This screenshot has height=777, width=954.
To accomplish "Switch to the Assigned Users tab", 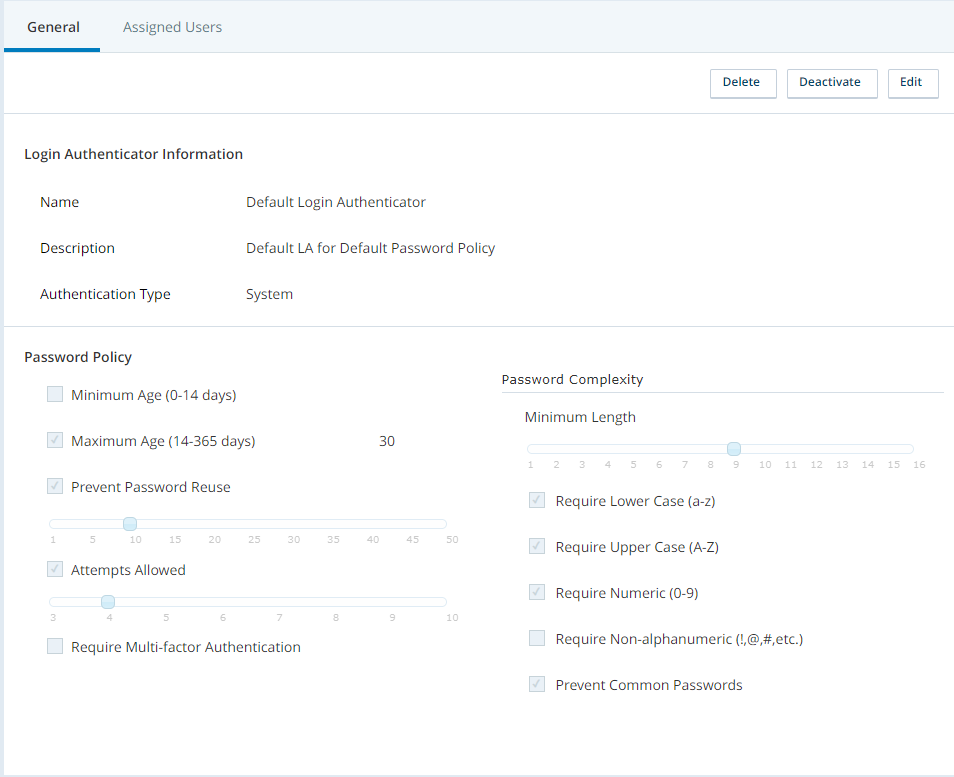I will click(x=172, y=27).
